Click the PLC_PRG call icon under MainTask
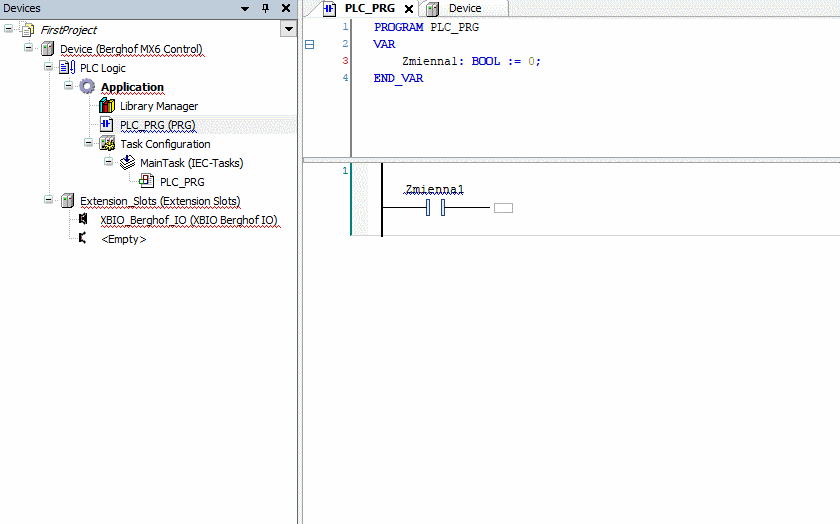This screenshot has height=524, width=840. click(x=147, y=181)
